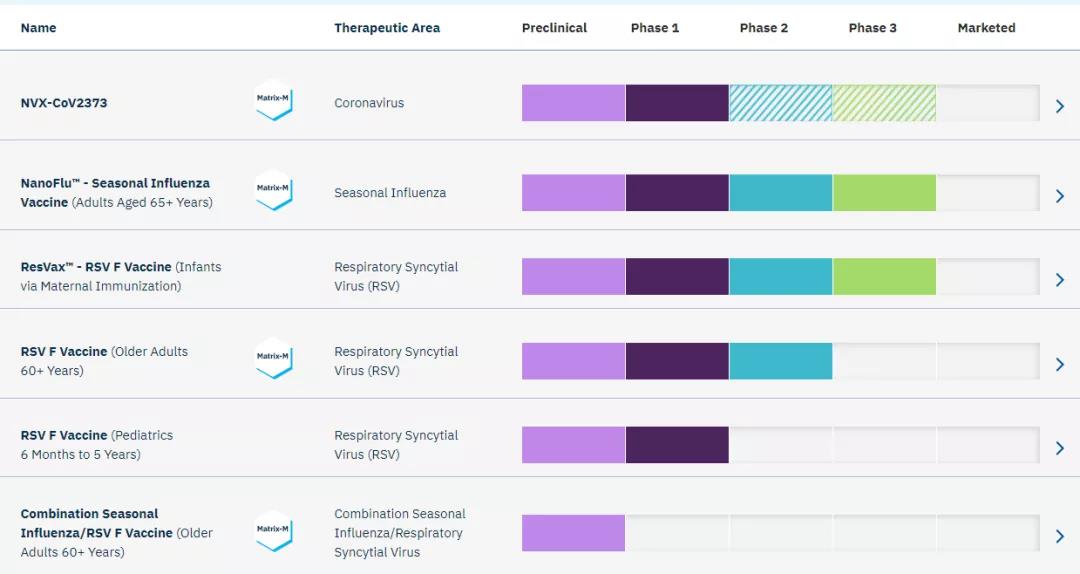Click purple Preclinical bar for Combination vaccine
Screen dimensions: 1080x574
tap(573, 533)
